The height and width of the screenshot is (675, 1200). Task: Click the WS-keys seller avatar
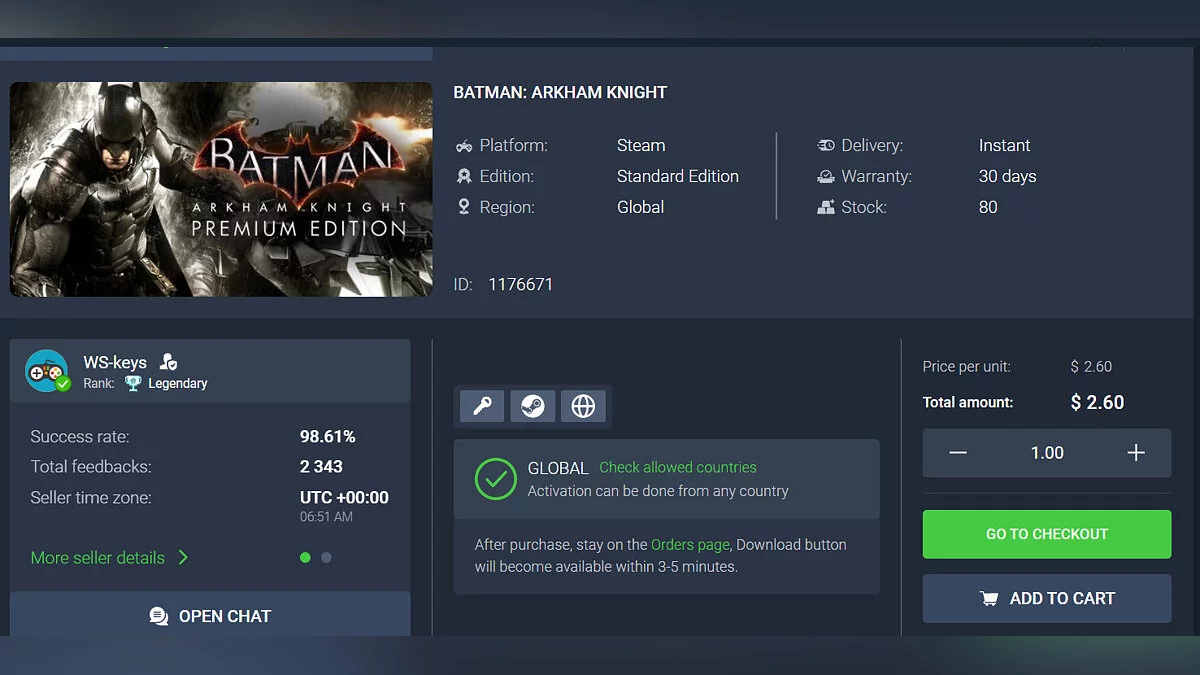(x=47, y=371)
